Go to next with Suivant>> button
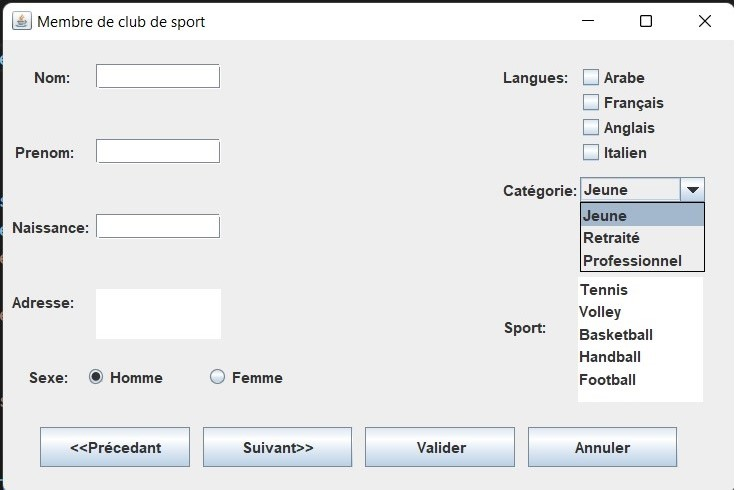 tap(277, 447)
